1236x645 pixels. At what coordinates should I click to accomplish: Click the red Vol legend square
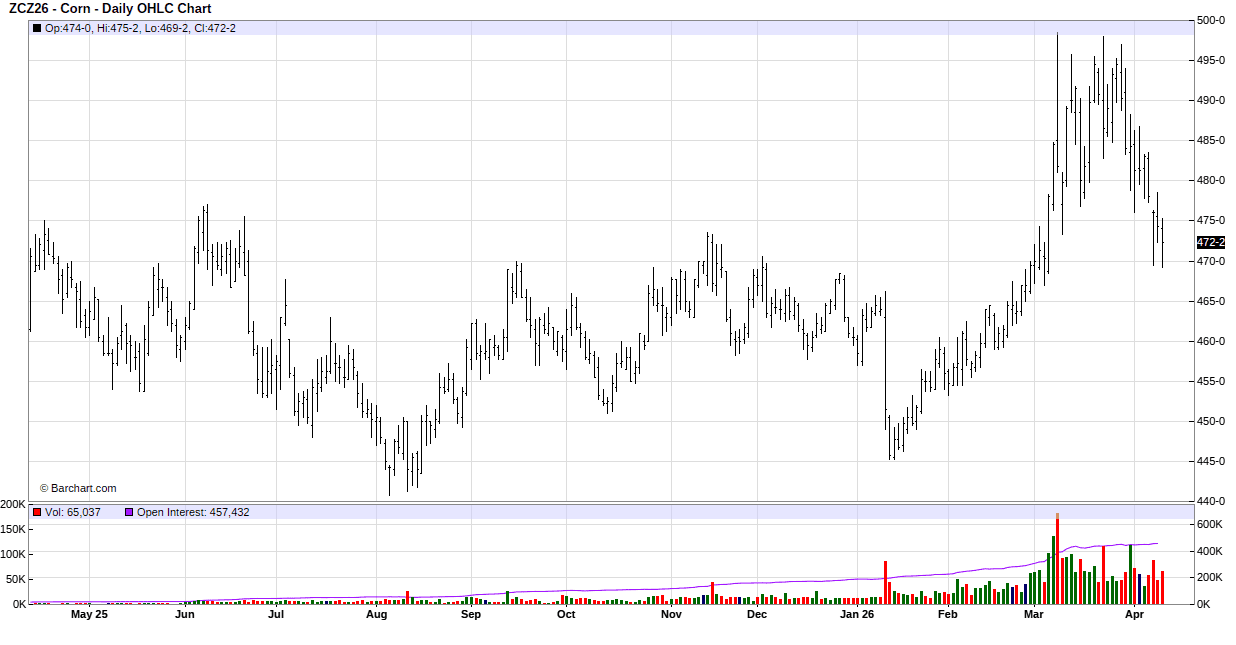pyautogui.click(x=37, y=512)
